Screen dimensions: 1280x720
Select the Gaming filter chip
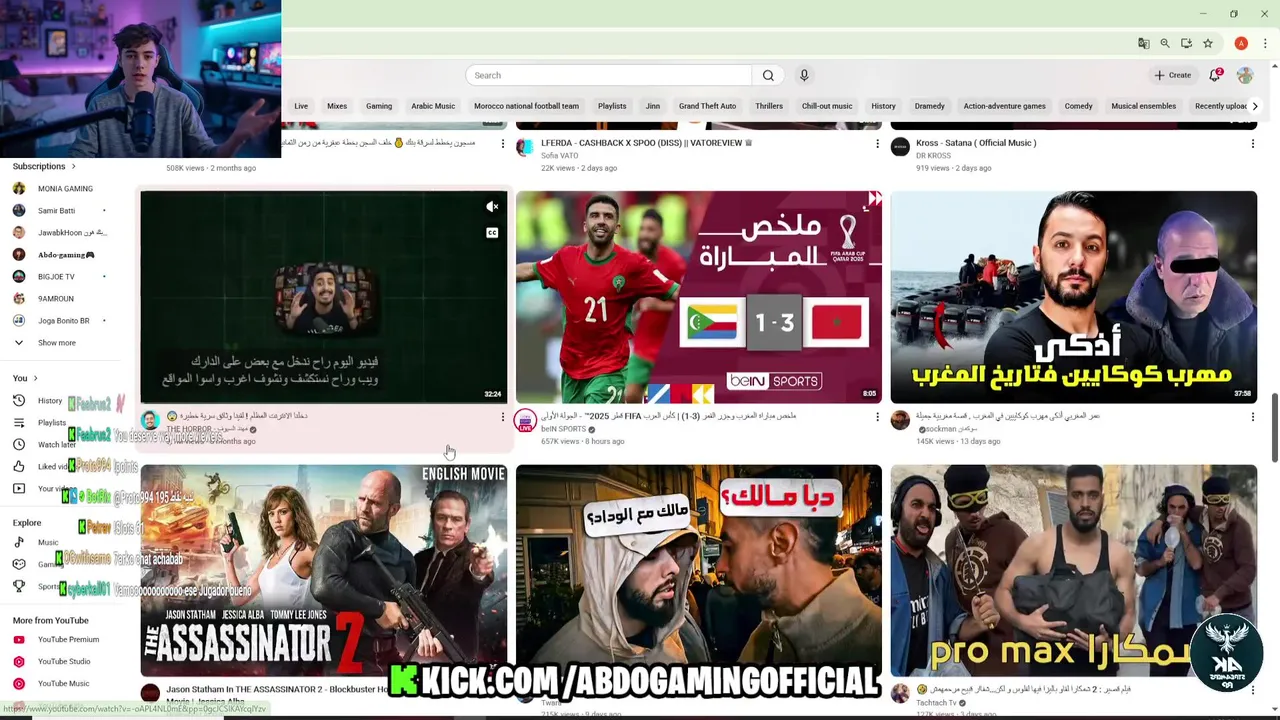click(379, 106)
